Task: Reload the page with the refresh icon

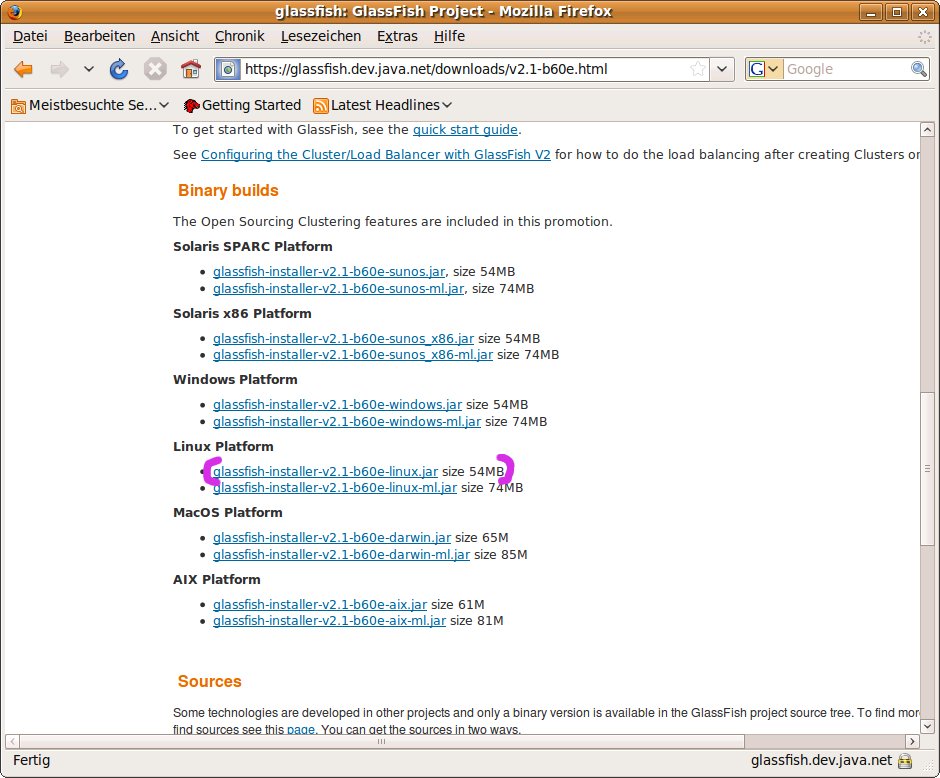Action: click(x=119, y=69)
